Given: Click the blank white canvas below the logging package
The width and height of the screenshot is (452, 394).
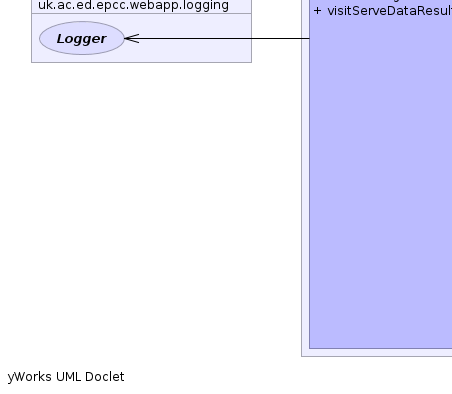Looking at the screenshot, I should pos(140,200).
